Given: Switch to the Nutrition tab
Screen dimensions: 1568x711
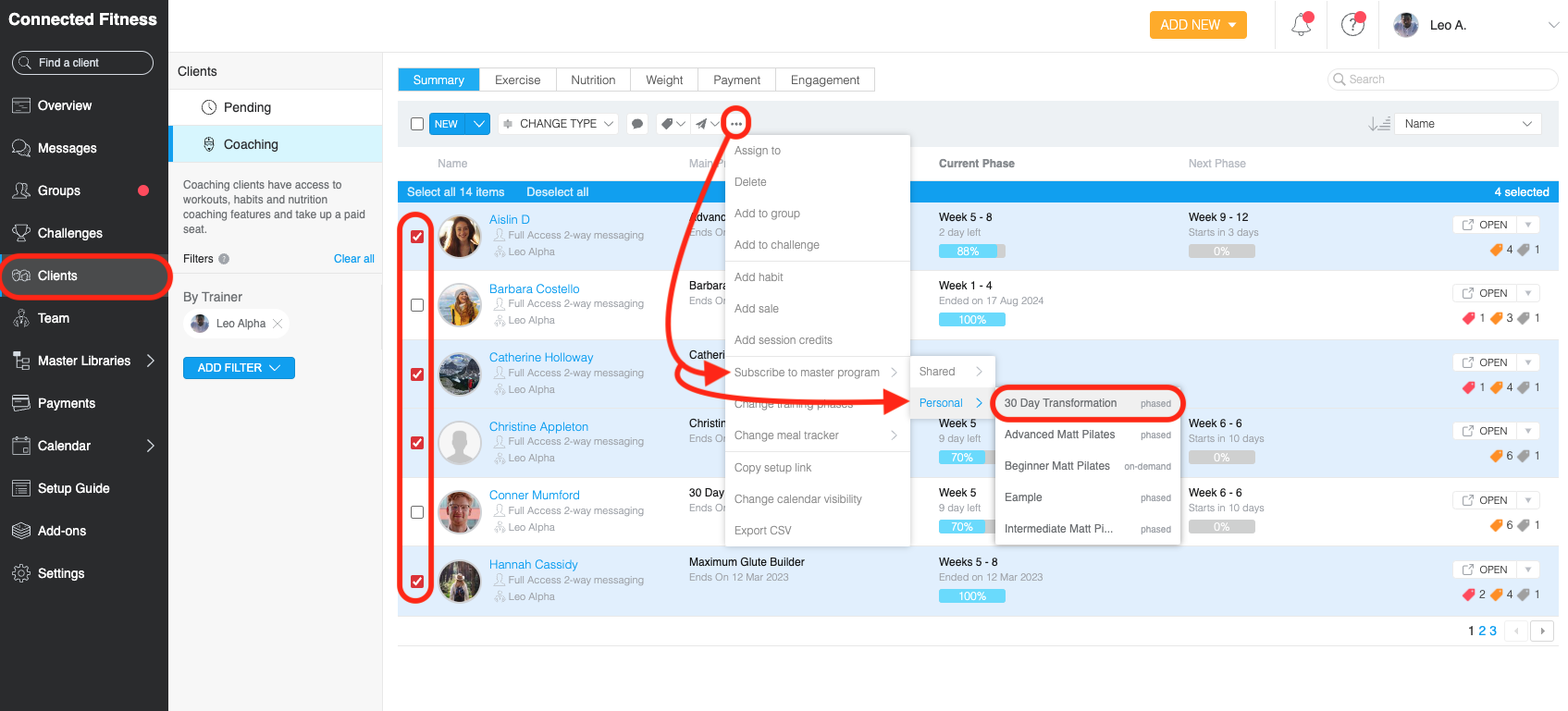Looking at the screenshot, I should click(593, 80).
